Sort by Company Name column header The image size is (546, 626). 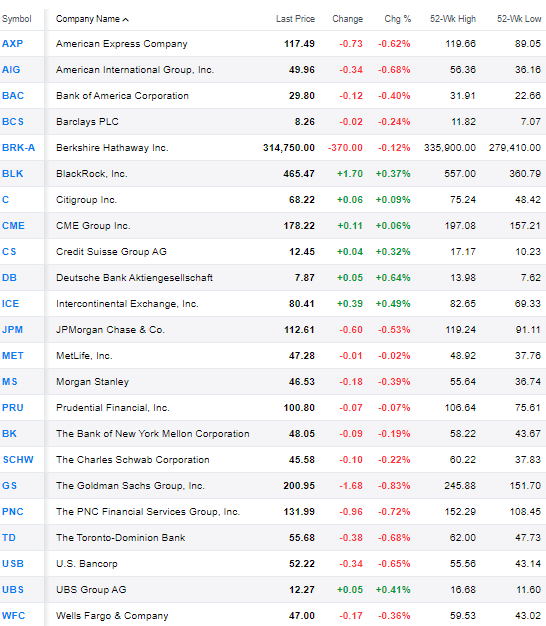[87, 19]
